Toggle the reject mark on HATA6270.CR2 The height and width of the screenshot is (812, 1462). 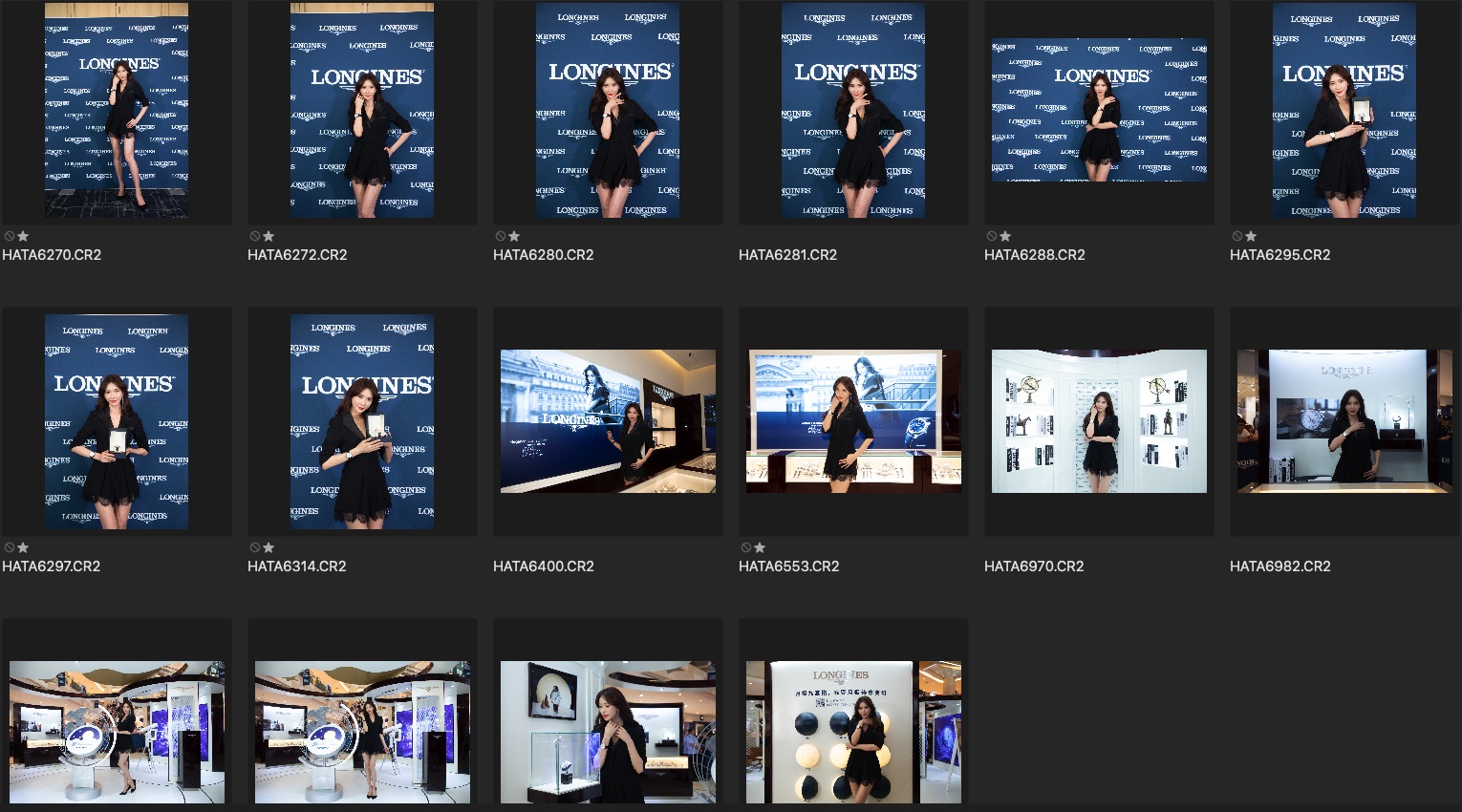[x=10, y=236]
